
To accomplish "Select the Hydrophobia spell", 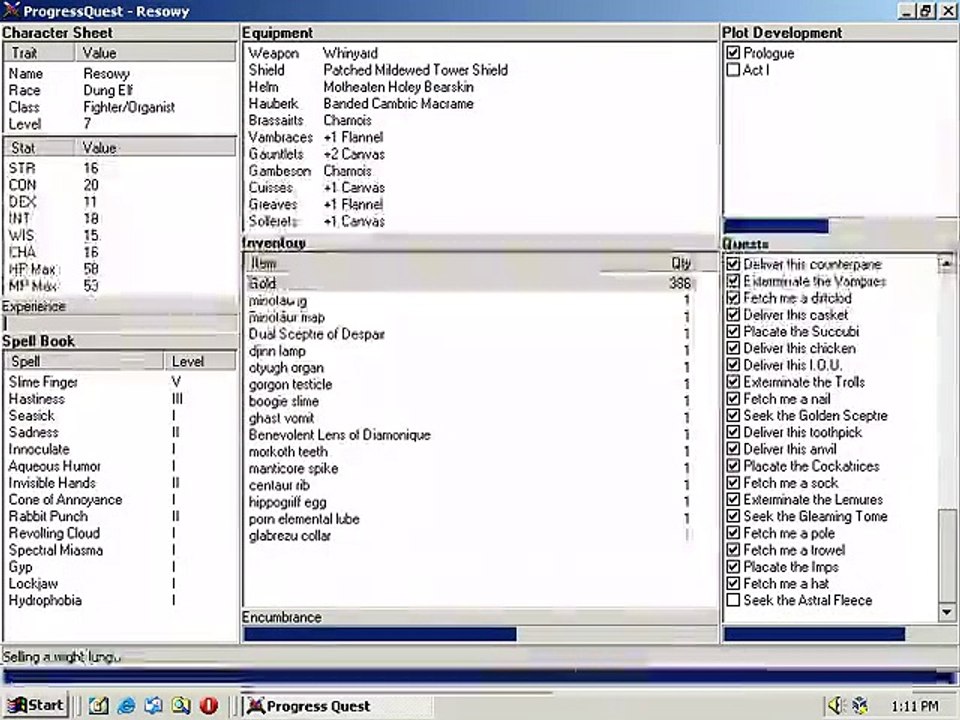I will (119, 600).
